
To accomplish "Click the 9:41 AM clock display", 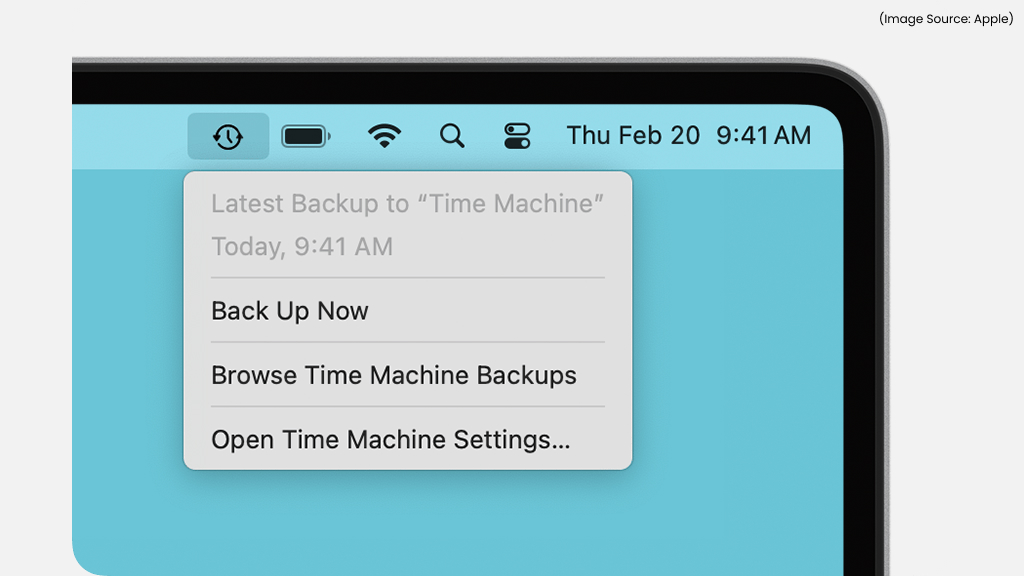I will tap(762, 135).
